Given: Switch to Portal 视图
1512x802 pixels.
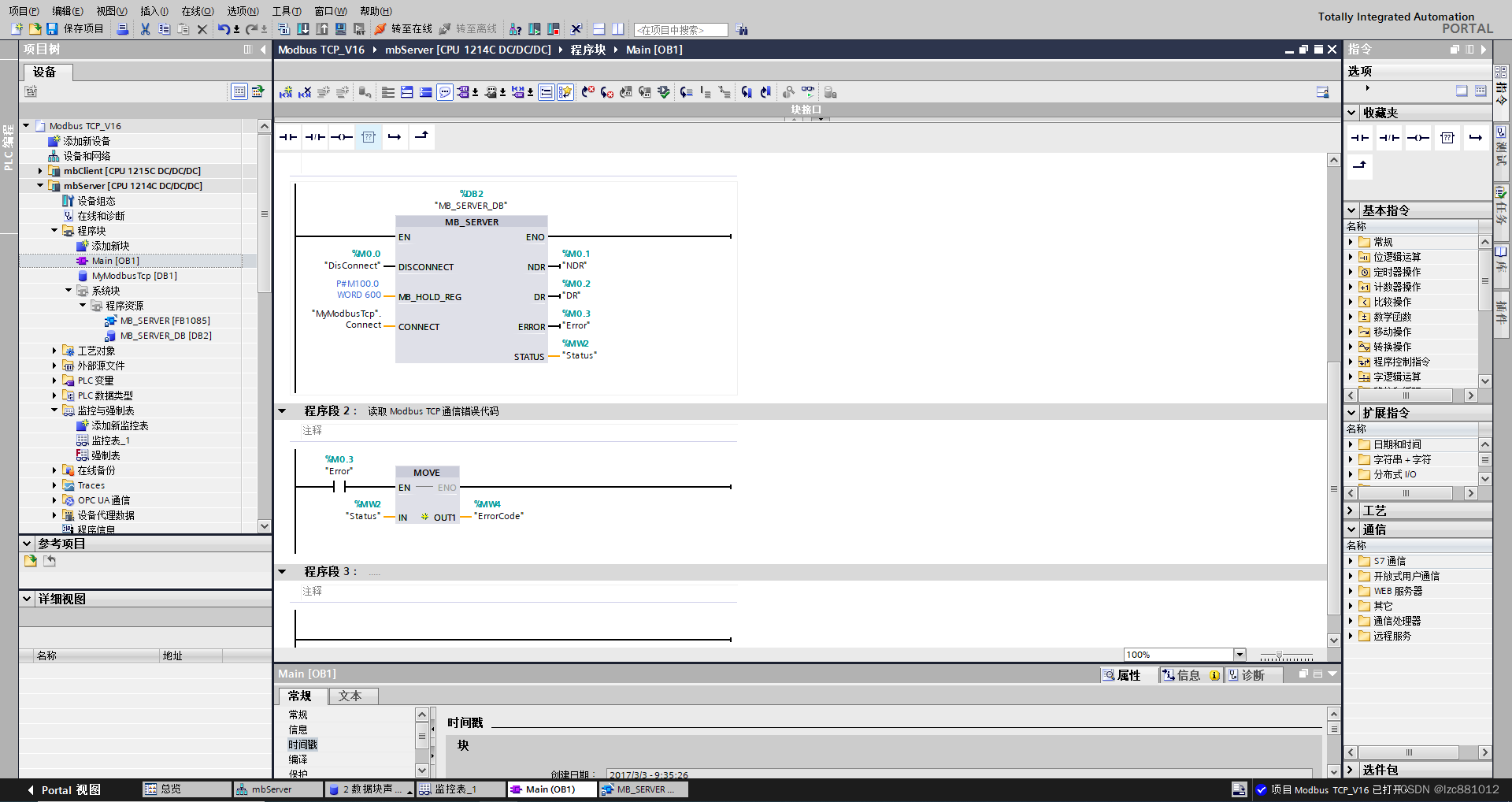Looking at the screenshot, I should (64, 789).
